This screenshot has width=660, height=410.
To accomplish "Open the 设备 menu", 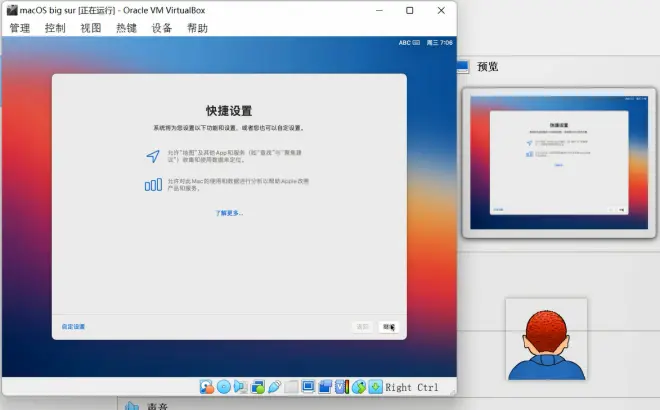I will [162, 28].
